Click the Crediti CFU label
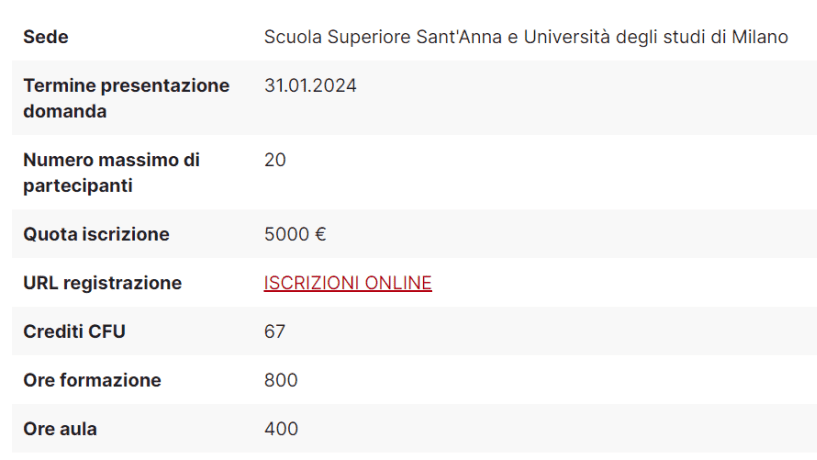This screenshot has width=817, height=460. tap(74, 332)
